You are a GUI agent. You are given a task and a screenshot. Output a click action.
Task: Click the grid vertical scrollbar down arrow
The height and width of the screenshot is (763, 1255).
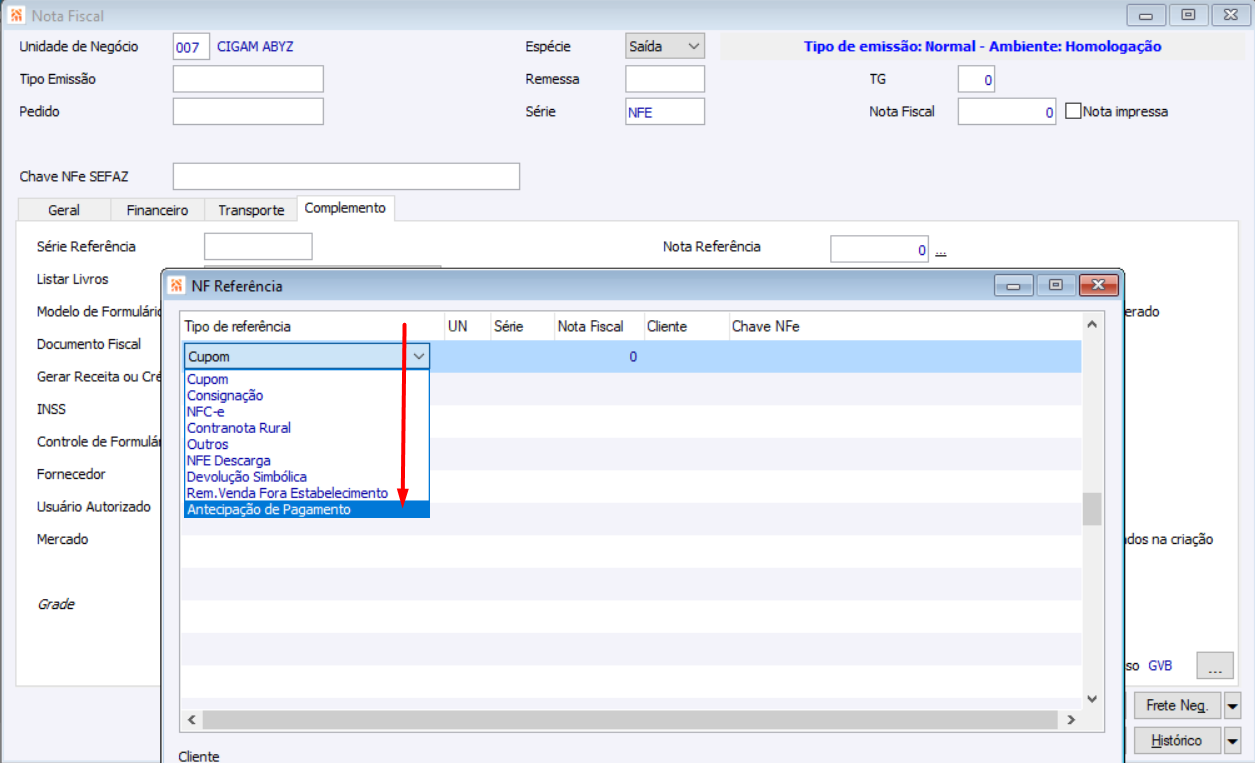(x=1092, y=699)
